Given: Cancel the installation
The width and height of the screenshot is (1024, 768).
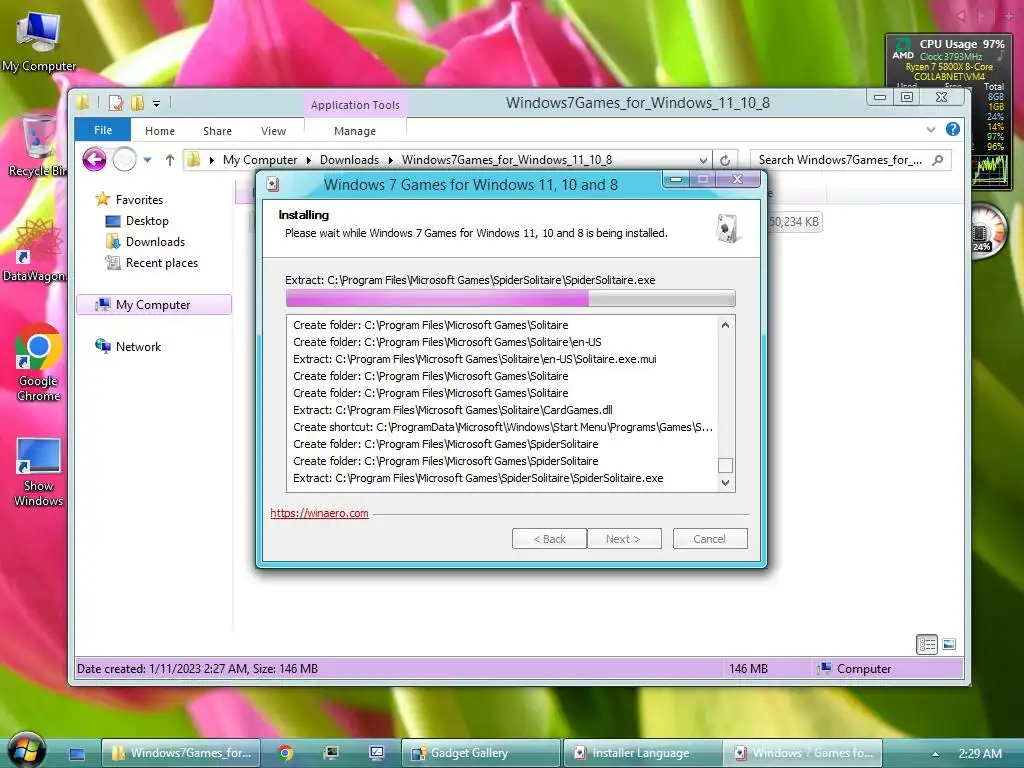Looking at the screenshot, I should coord(710,539).
